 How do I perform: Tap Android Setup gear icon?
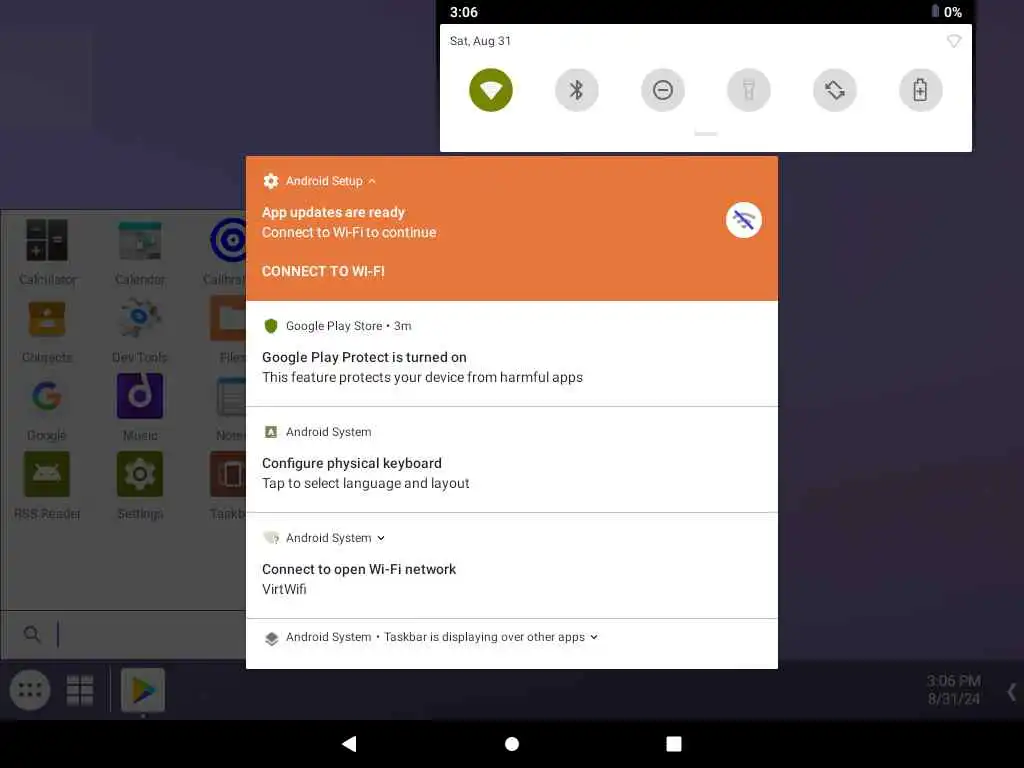[270, 181]
